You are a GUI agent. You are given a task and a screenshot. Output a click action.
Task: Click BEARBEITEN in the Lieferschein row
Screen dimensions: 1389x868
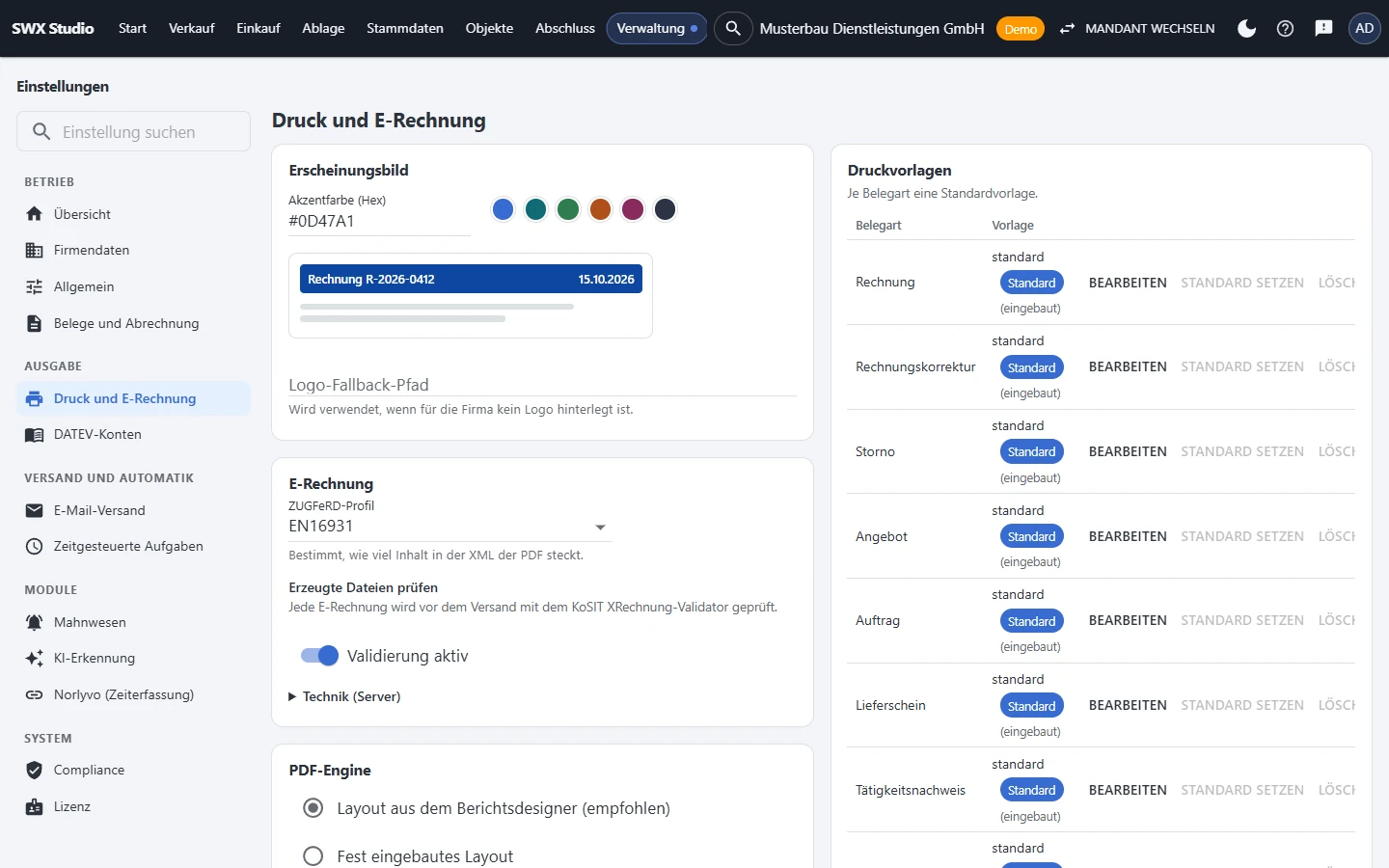point(1128,705)
